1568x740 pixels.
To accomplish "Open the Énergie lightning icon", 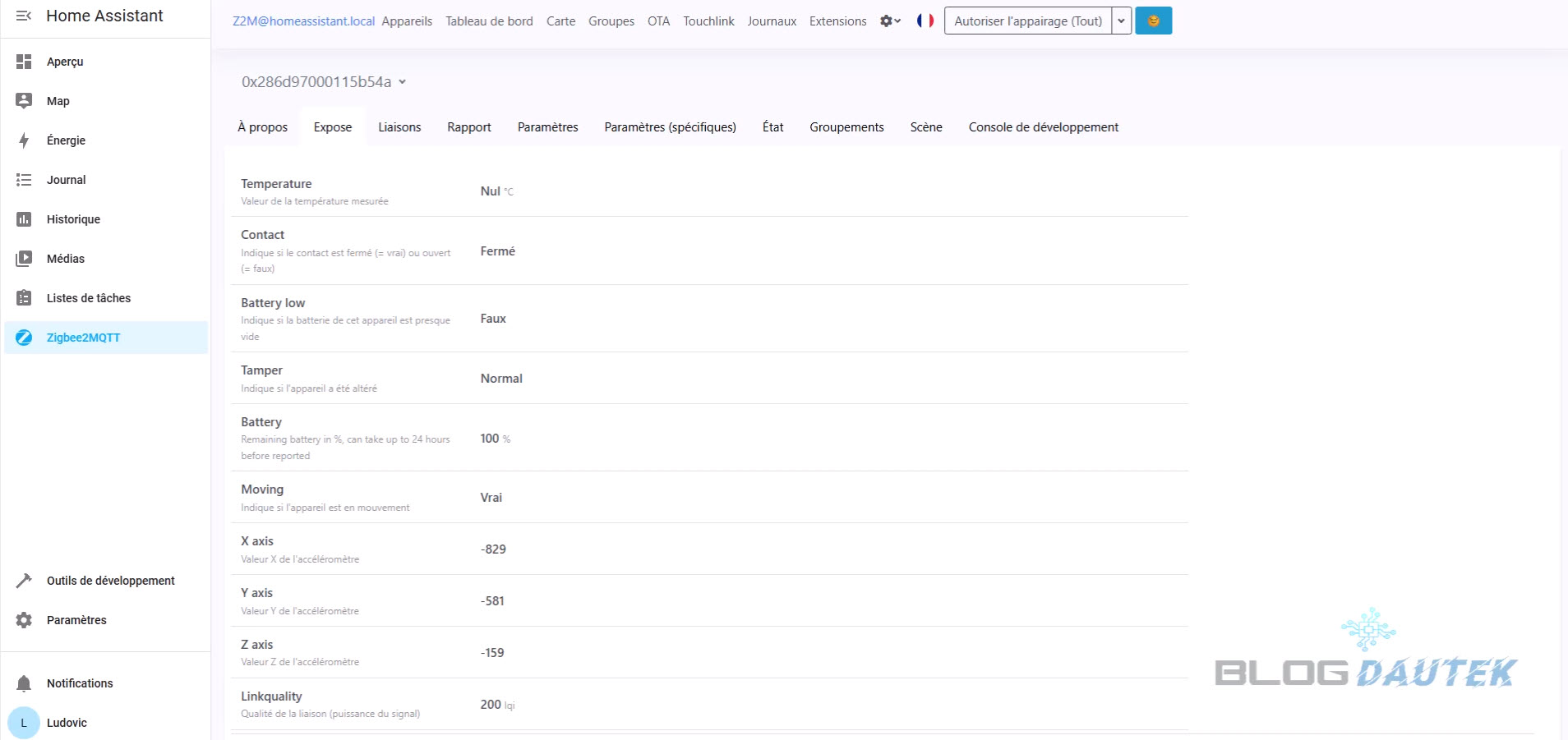I will click(24, 140).
